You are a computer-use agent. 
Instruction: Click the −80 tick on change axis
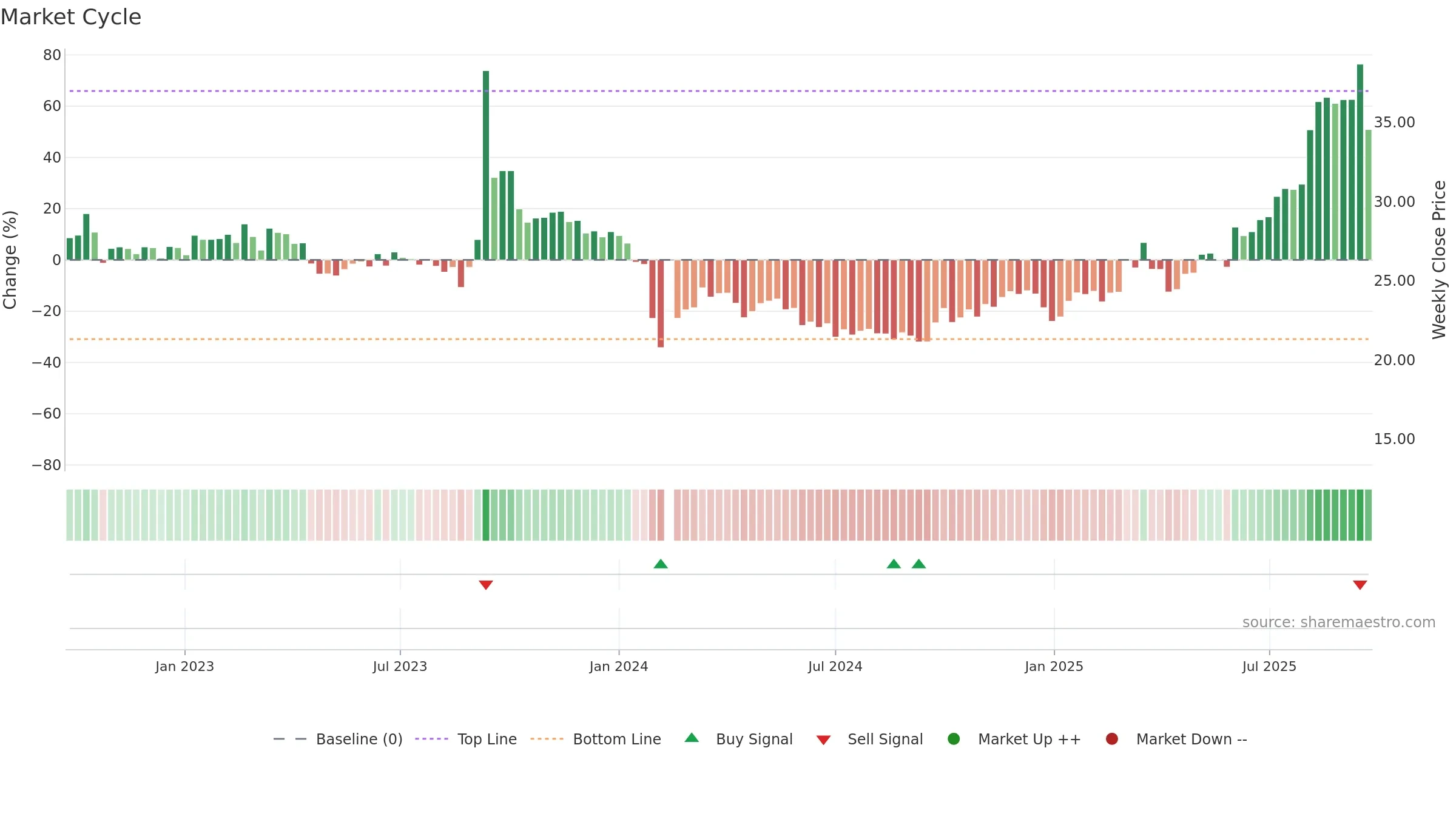(47, 465)
